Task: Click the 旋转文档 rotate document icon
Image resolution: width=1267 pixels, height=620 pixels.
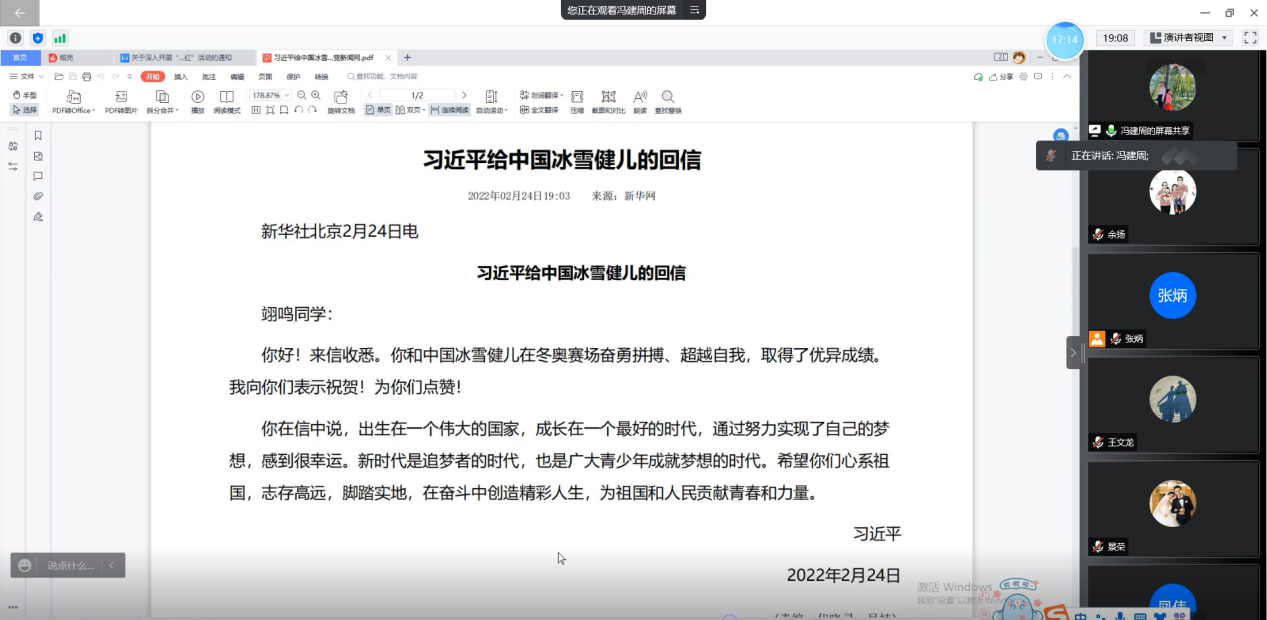Action: point(341,97)
